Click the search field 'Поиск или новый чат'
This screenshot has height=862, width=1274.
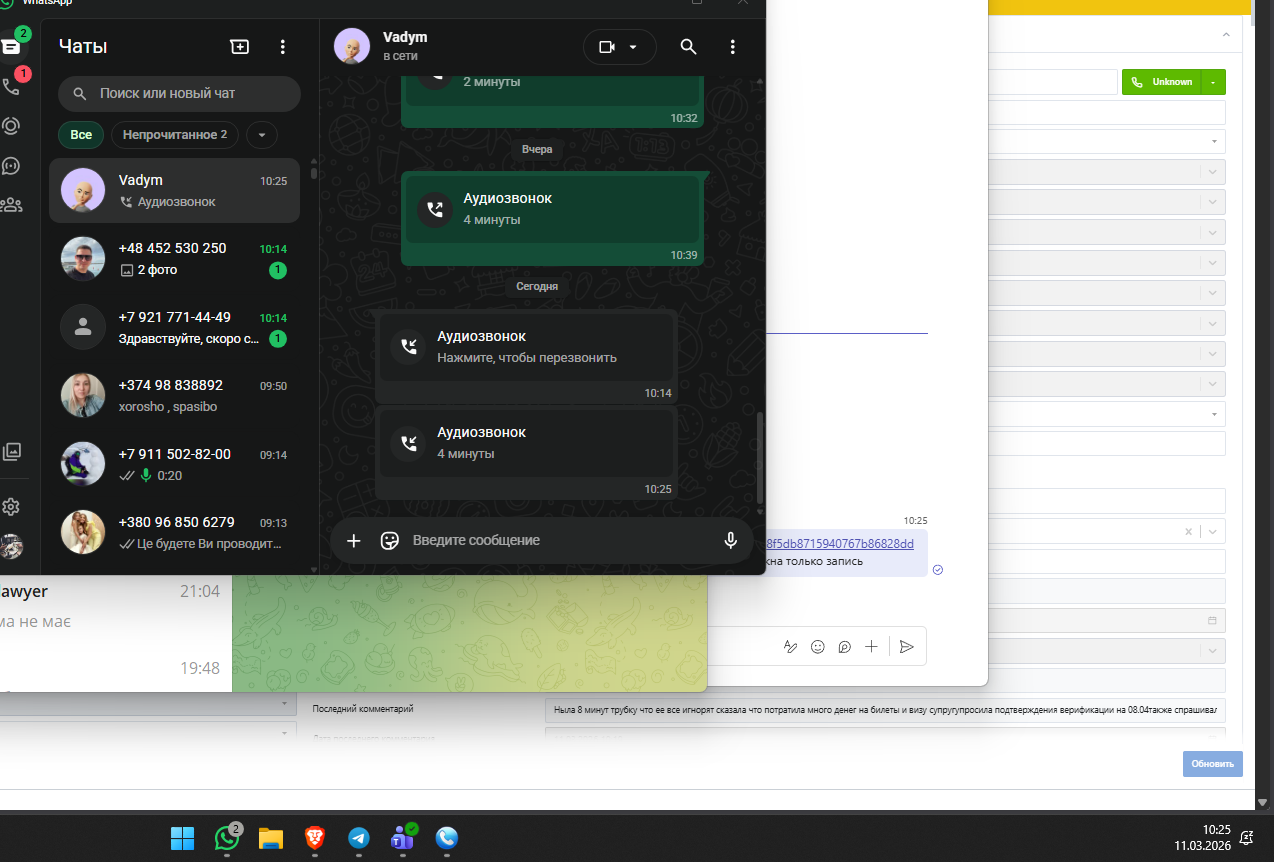[179, 93]
